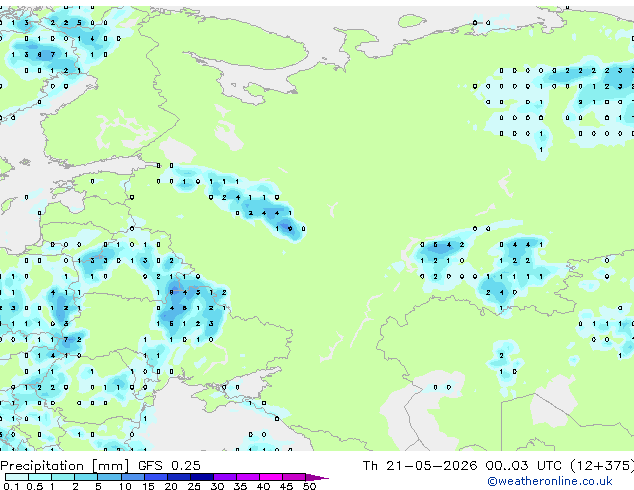Click the legend value label '0.1'

(x=11, y=486)
